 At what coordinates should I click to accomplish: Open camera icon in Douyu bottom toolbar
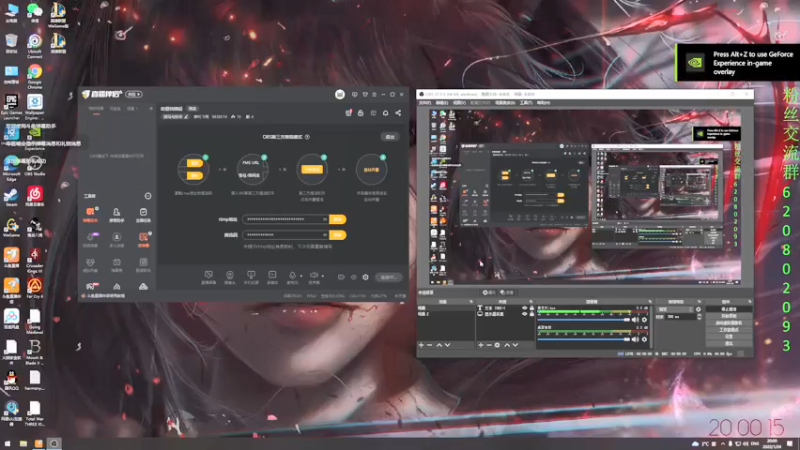(x=230, y=274)
